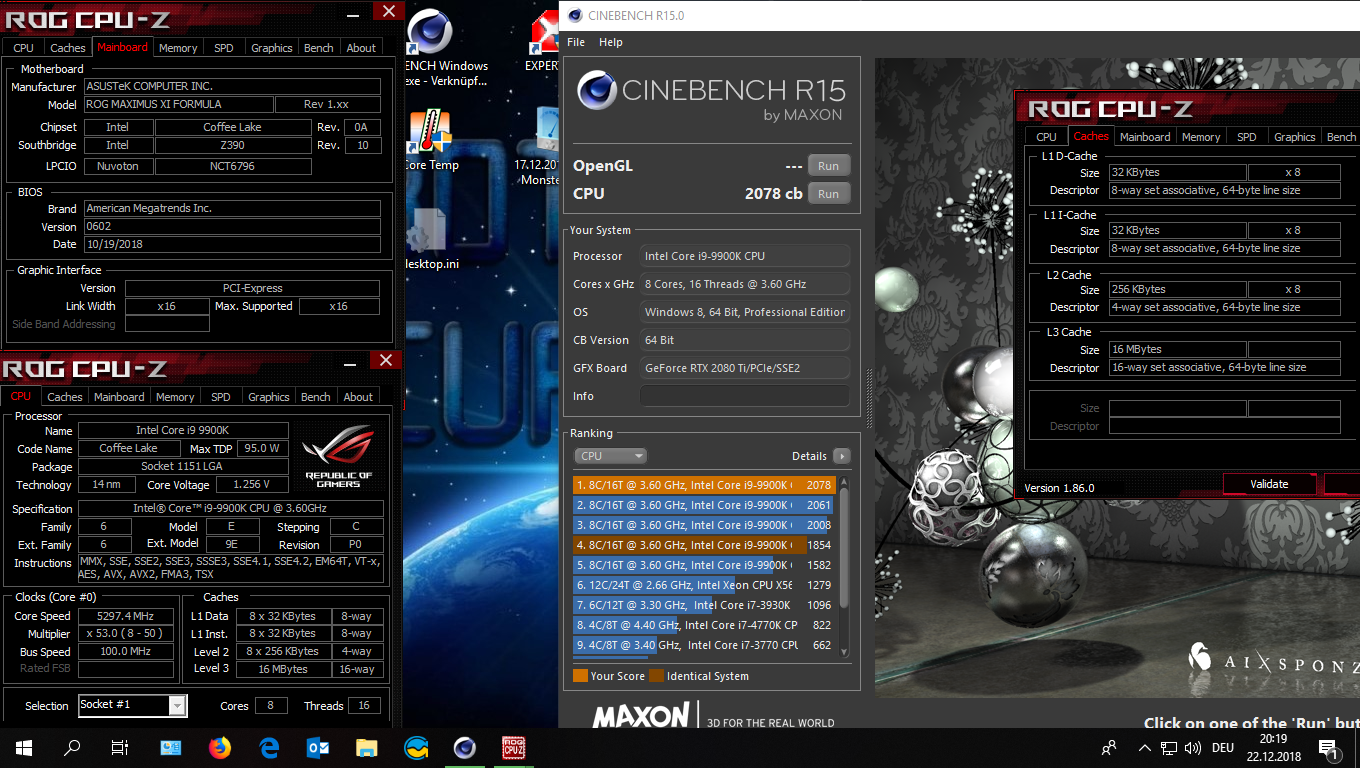Viewport: 1360px width, 768px height.
Task: Open the 17.12 Monster desktop icon
Action: (546, 130)
